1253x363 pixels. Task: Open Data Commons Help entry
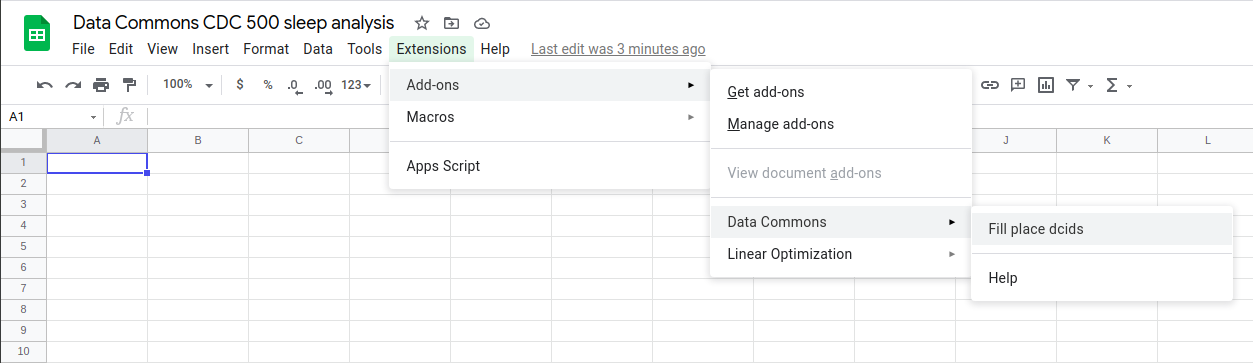[1102, 278]
